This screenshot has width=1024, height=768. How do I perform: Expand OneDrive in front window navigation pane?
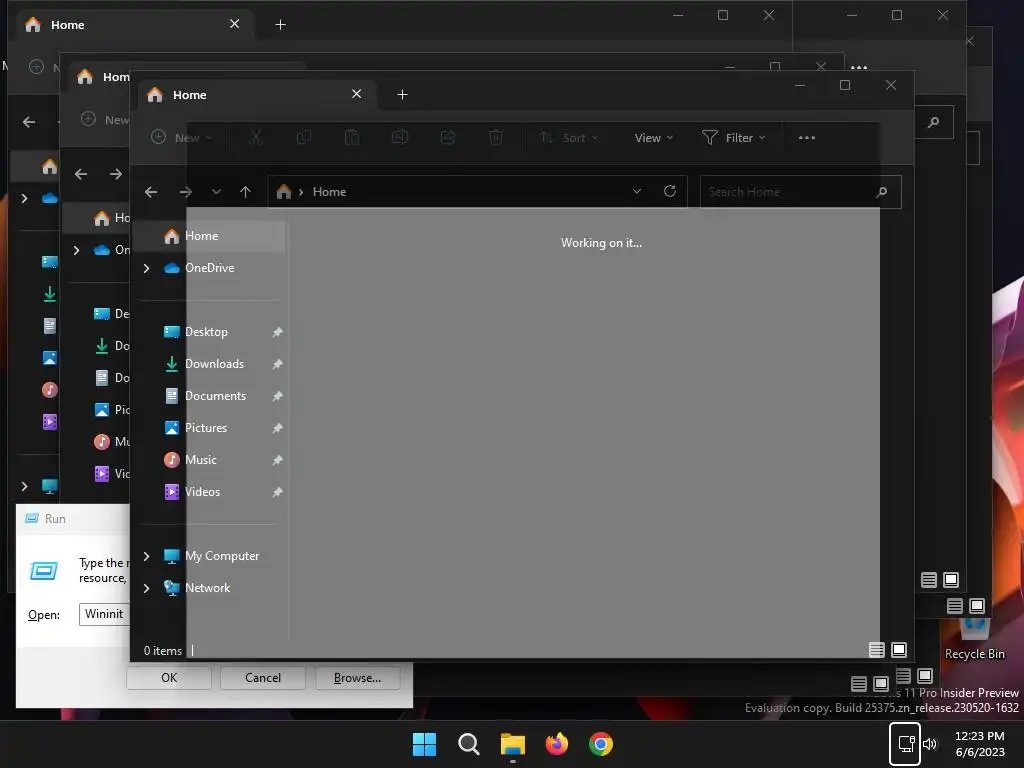coord(146,268)
